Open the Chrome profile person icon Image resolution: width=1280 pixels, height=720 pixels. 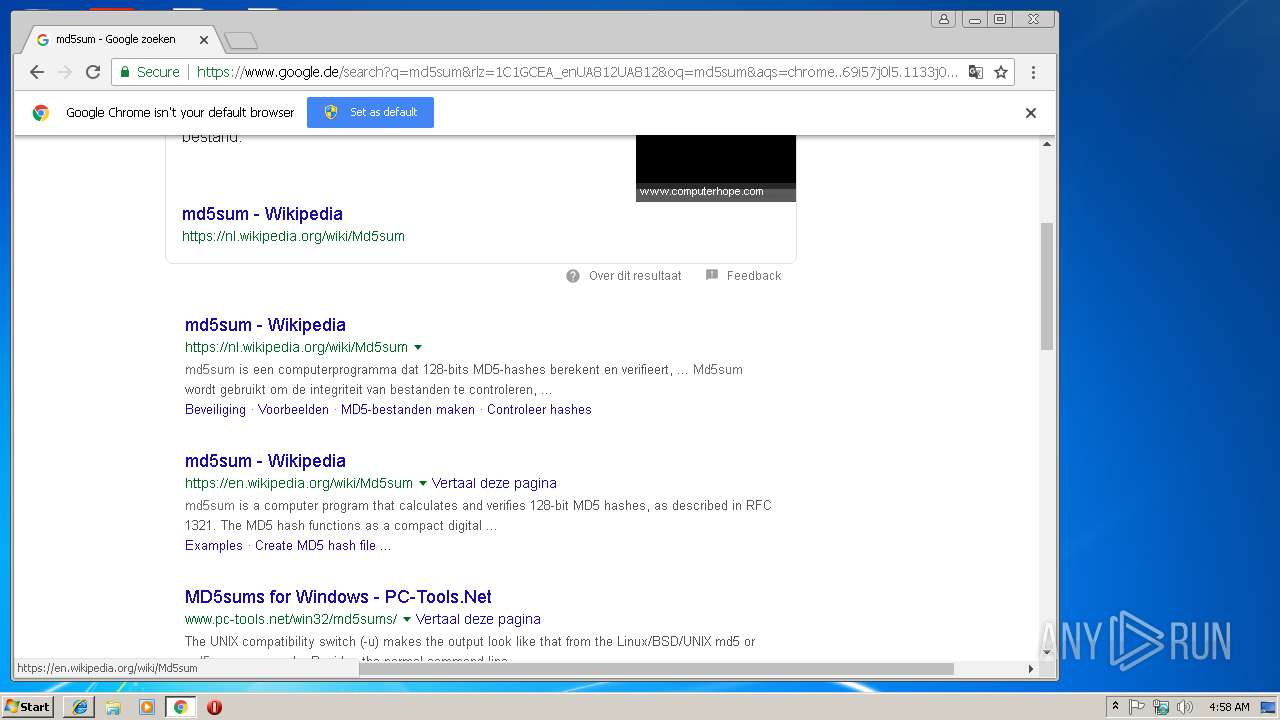(x=943, y=19)
